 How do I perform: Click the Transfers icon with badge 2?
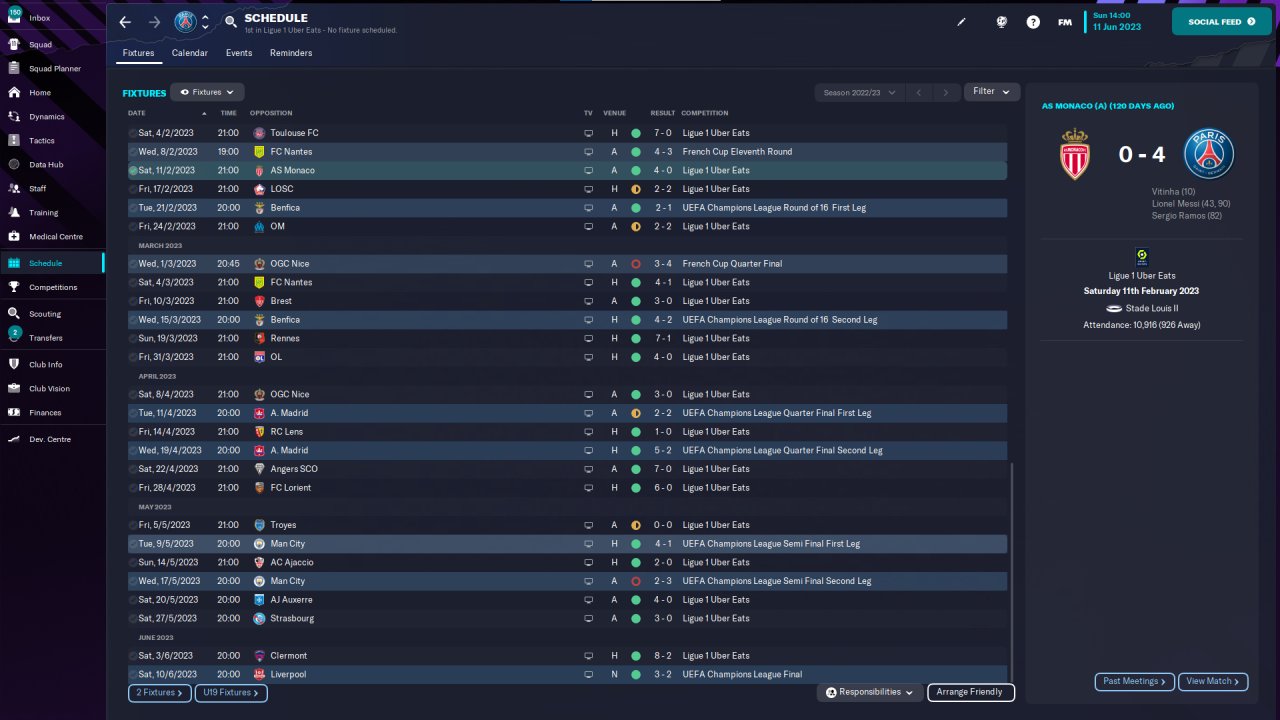coord(14,335)
